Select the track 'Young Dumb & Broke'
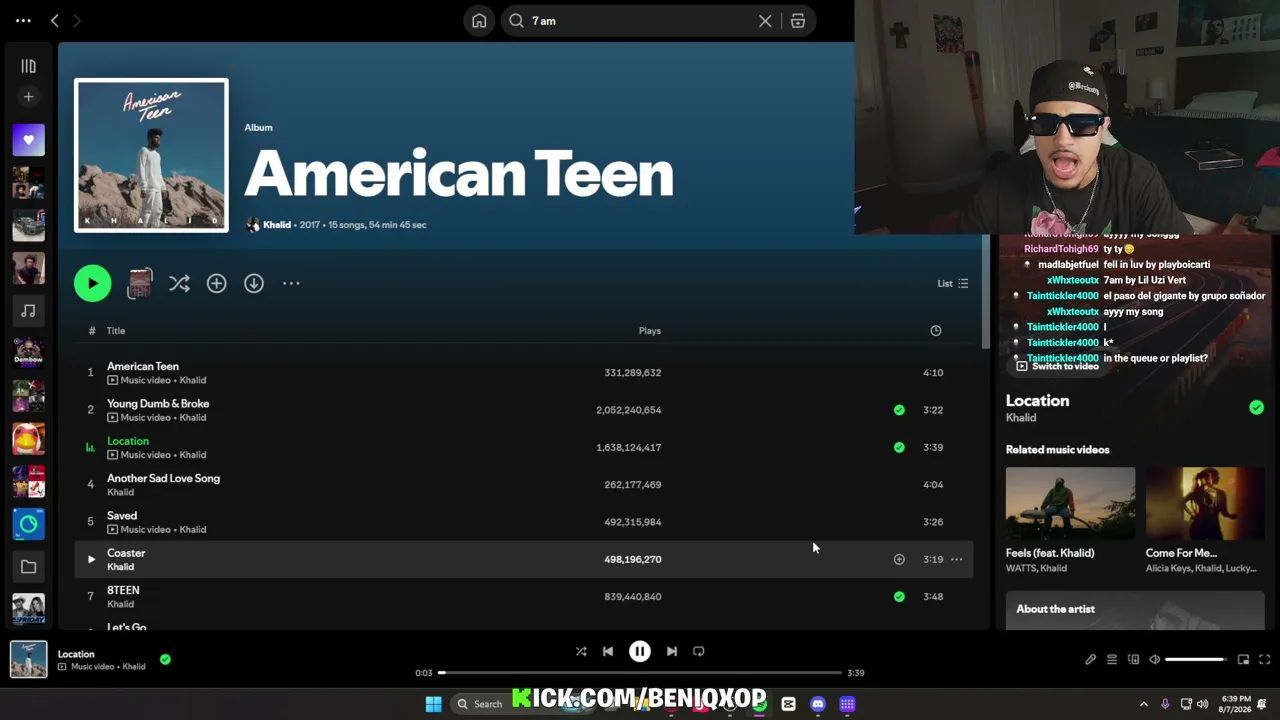This screenshot has width=1280, height=720. (525, 410)
